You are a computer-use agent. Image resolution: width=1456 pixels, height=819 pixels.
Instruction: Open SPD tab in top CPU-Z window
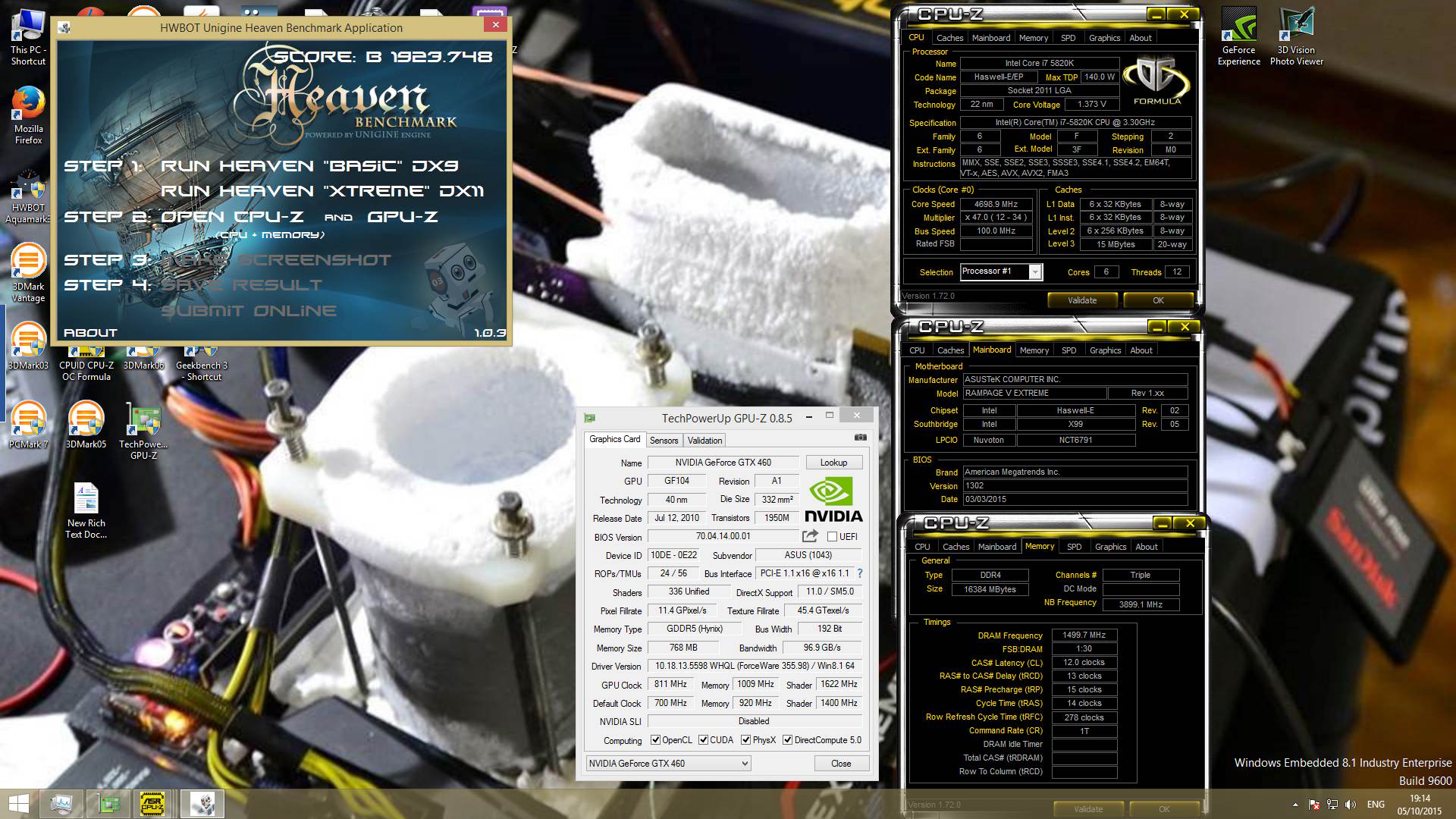click(x=1068, y=38)
